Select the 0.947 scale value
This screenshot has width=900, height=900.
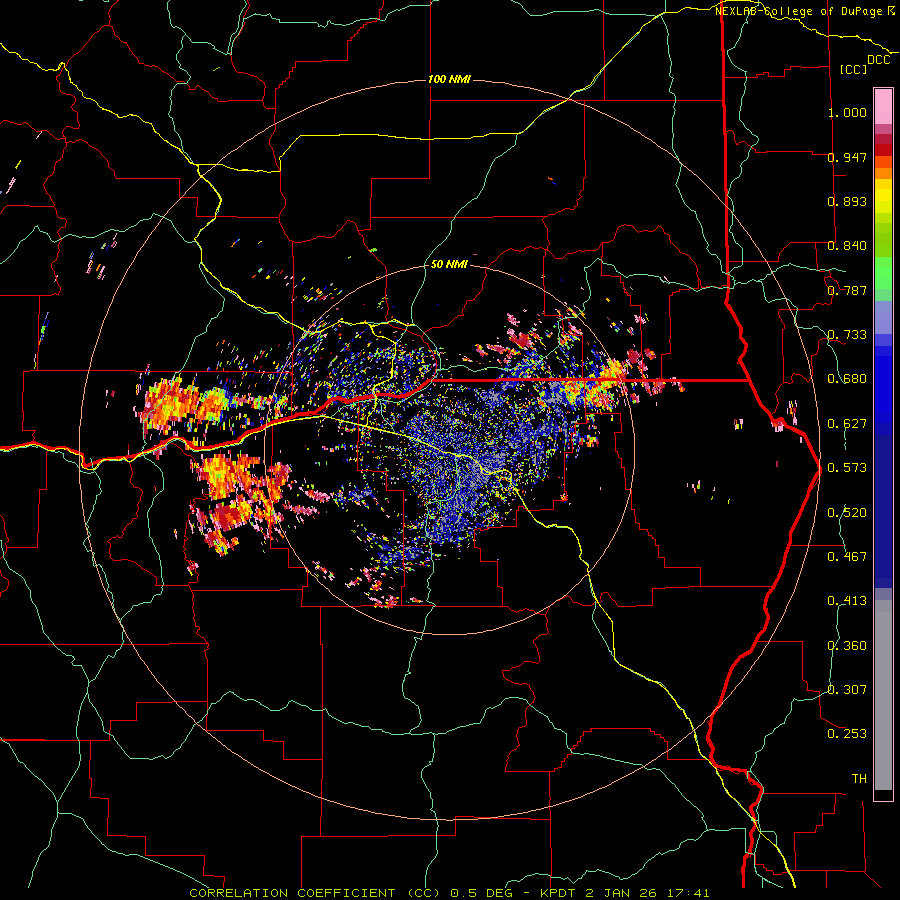click(847, 157)
